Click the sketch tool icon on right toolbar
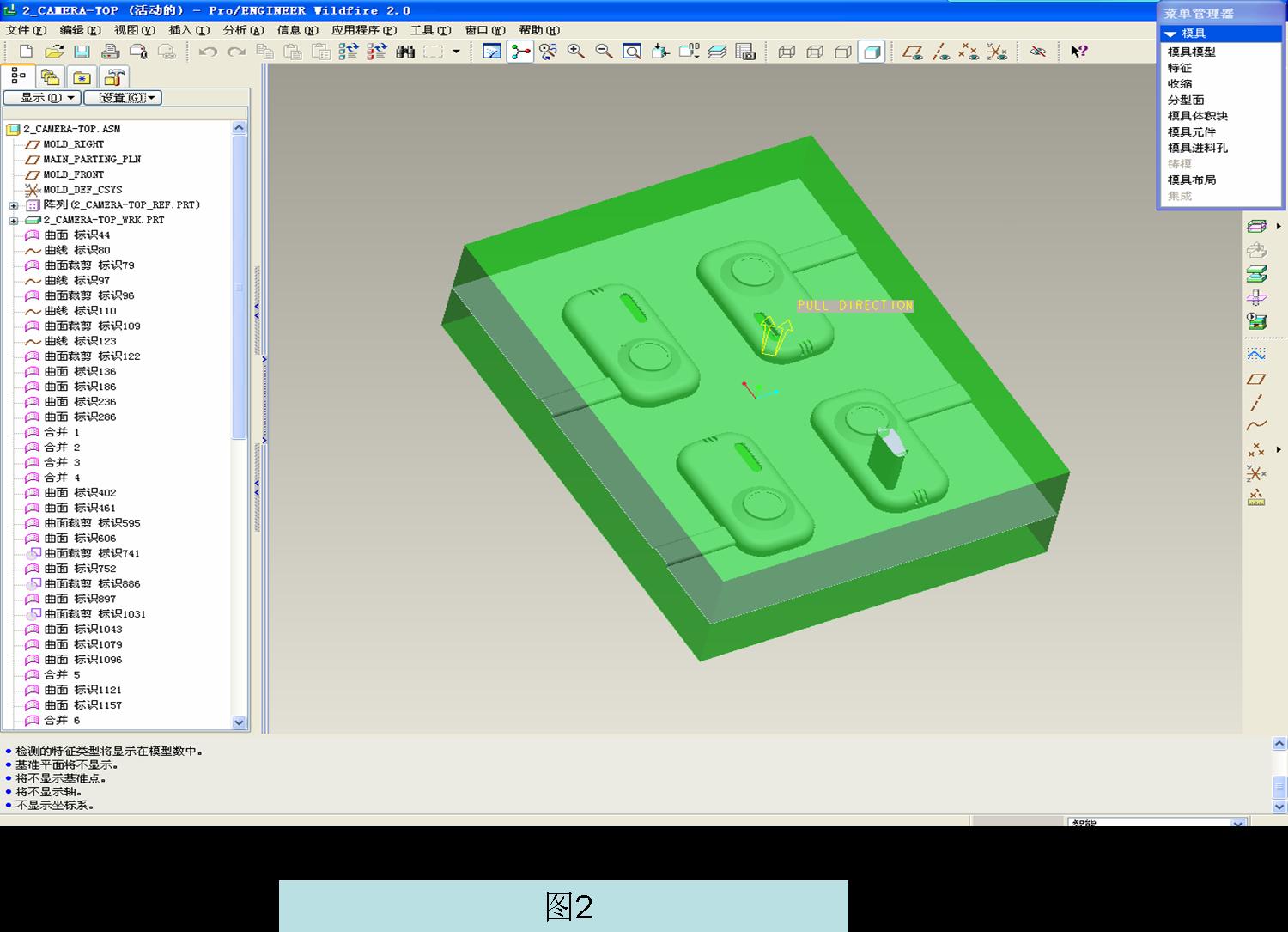 1256,355
